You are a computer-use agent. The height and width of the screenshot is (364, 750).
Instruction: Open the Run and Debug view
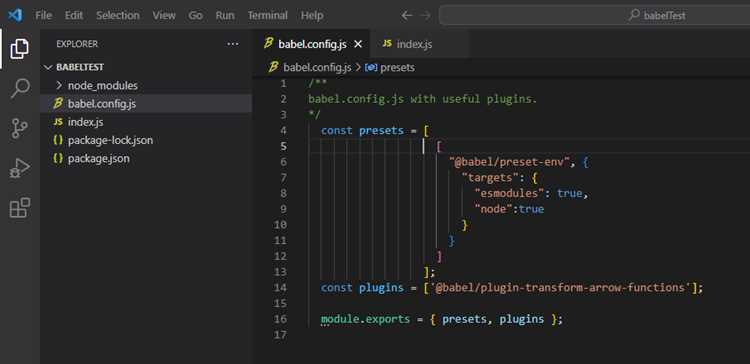coord(20,168)
